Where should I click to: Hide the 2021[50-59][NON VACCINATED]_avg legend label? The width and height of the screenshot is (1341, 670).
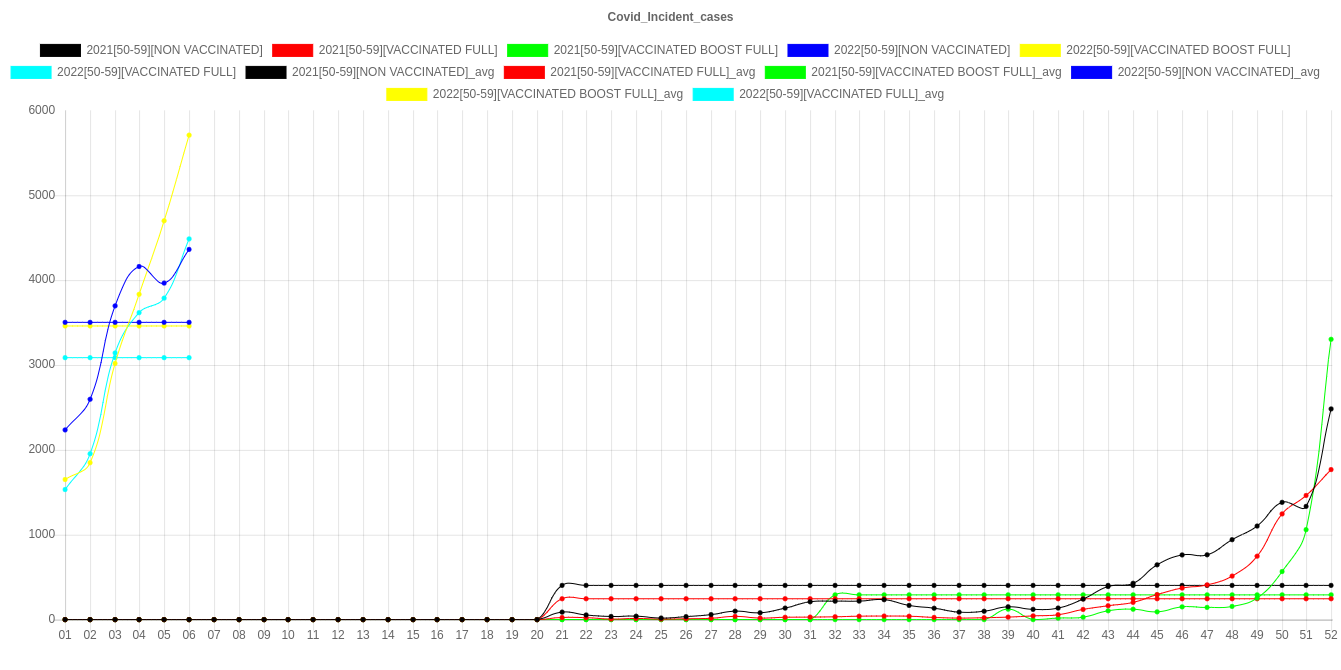(392, 72)
